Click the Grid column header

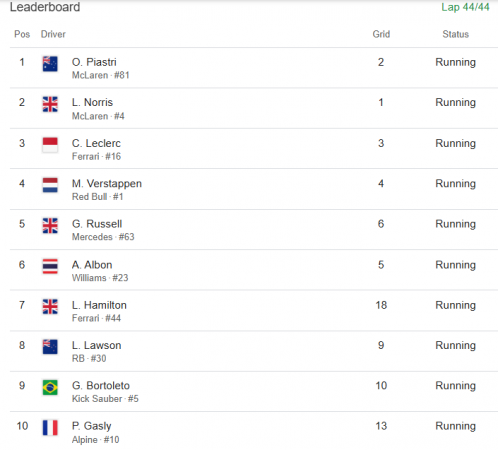(381, 34)
